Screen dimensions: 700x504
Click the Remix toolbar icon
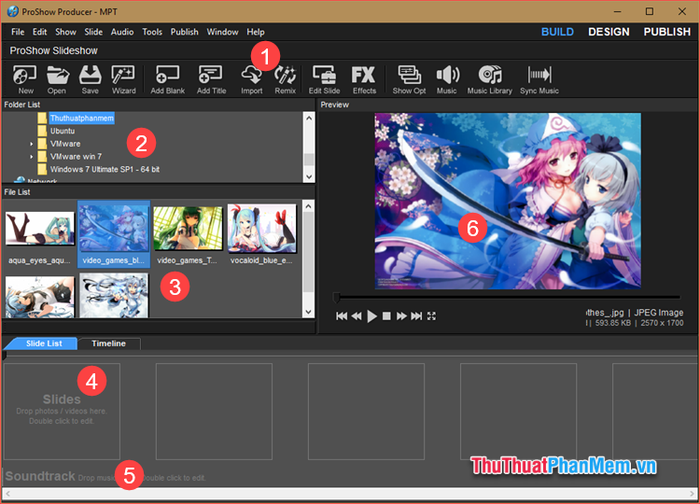click(x=285, y=79)
